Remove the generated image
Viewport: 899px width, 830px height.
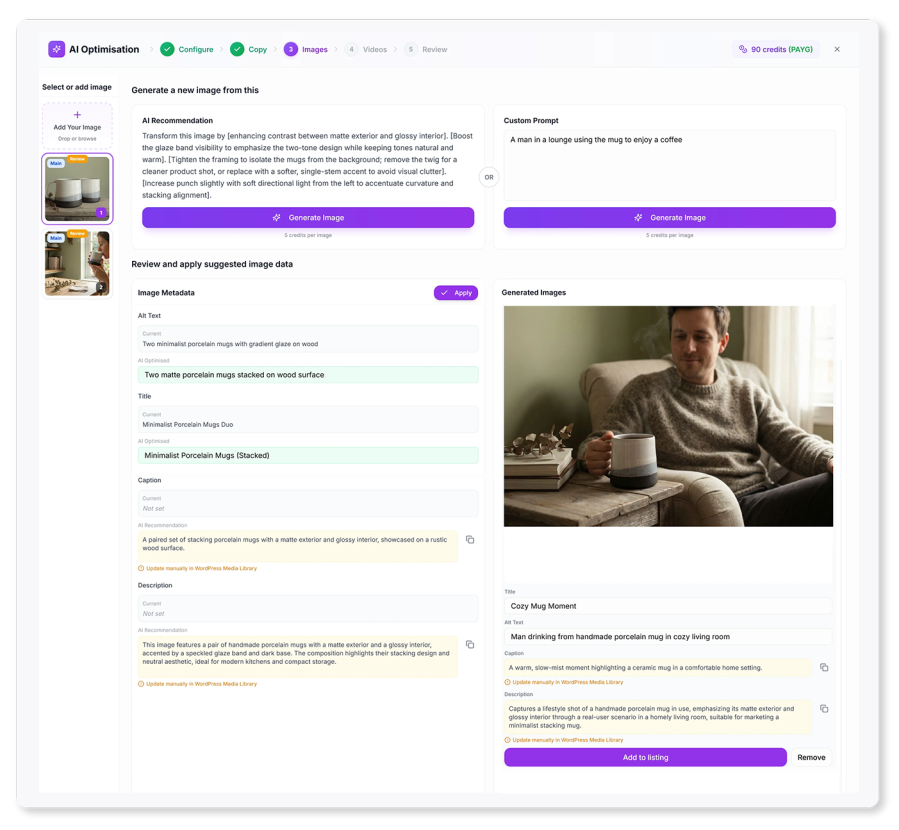point(811,757)
